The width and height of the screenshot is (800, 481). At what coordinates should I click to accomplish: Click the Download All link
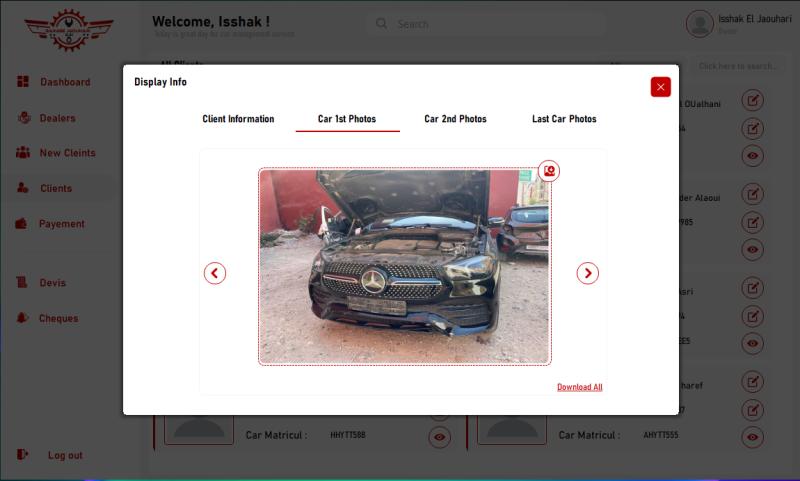pyautogui.click(x=580, y=387)
